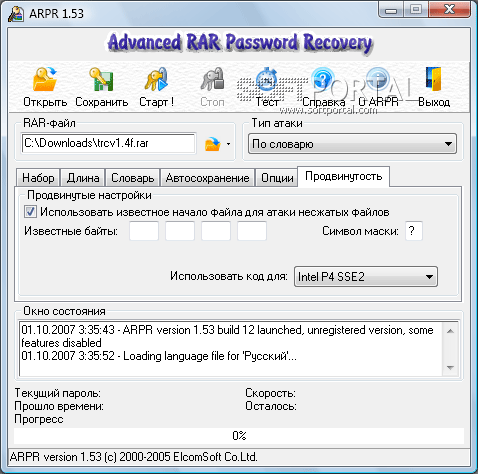Click the status window scroll up arrow
Screen dimensions: 478x474
click(450, 331)
